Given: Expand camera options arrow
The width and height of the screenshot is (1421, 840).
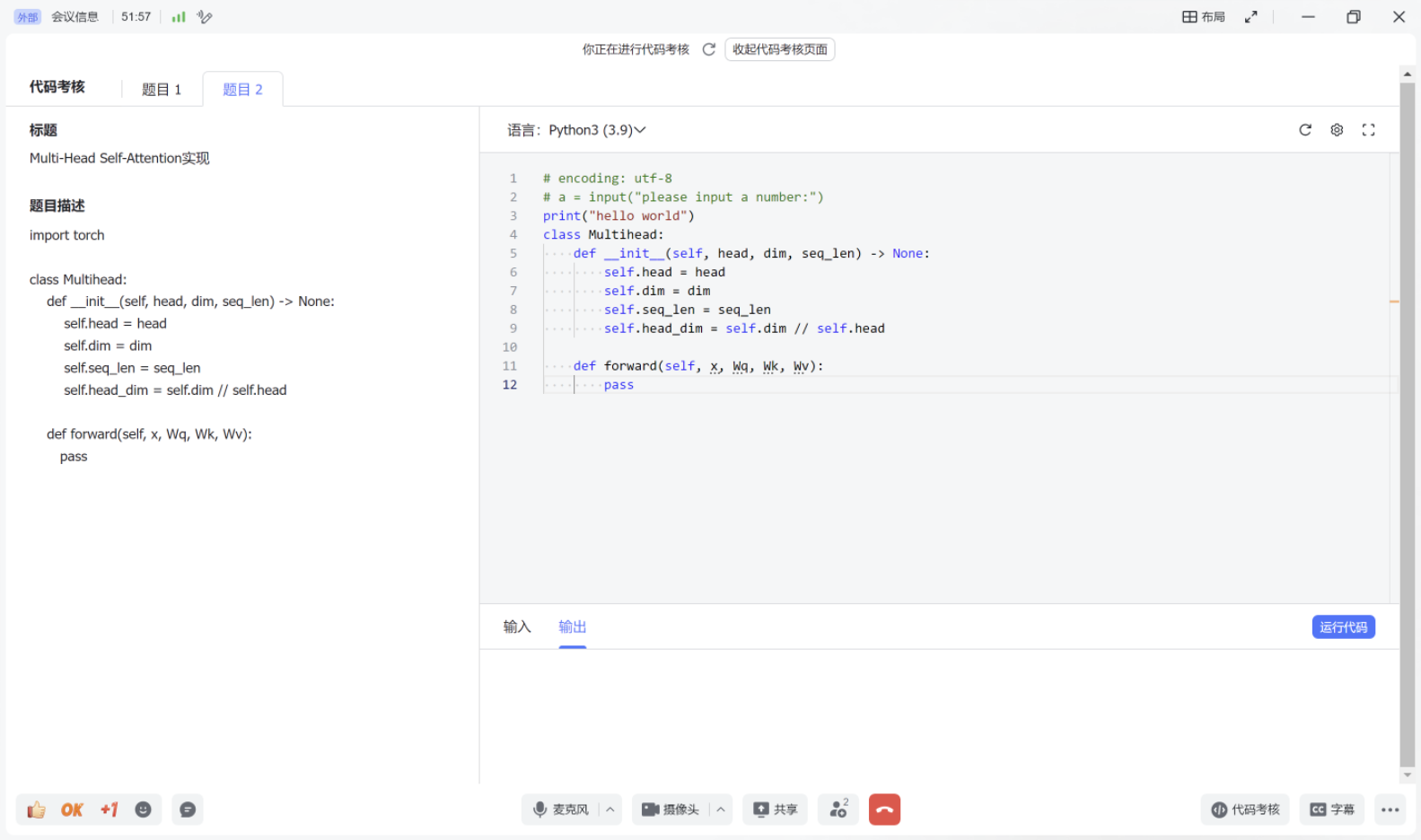Looking at the screenshot, I should click(x=721, y=809).
